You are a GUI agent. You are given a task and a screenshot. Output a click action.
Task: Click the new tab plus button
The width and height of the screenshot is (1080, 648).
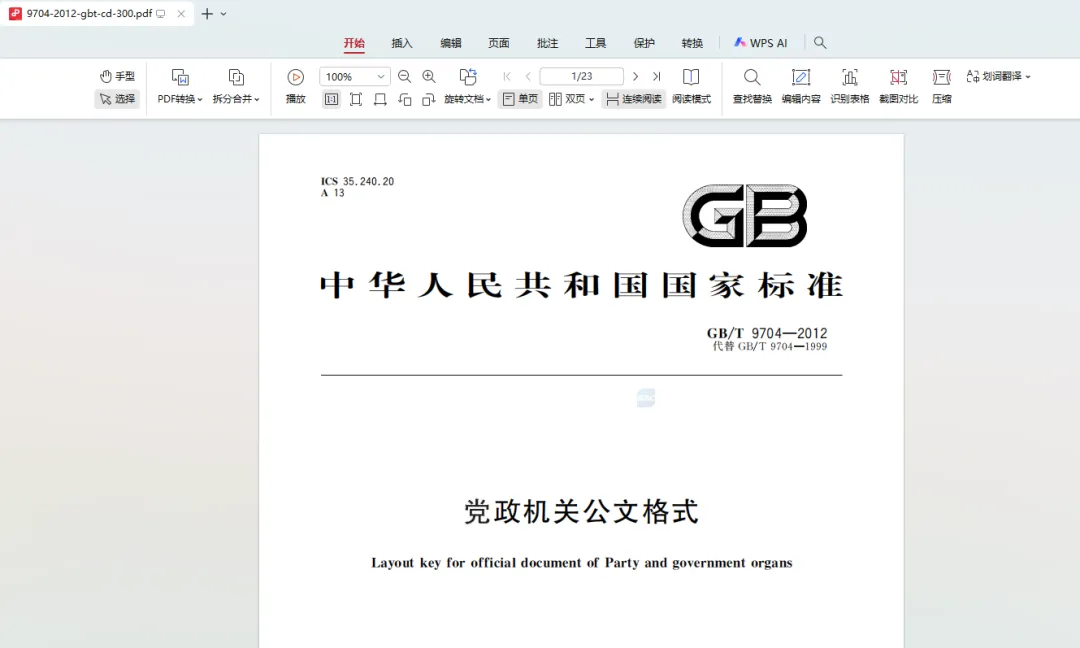point(207,14)
